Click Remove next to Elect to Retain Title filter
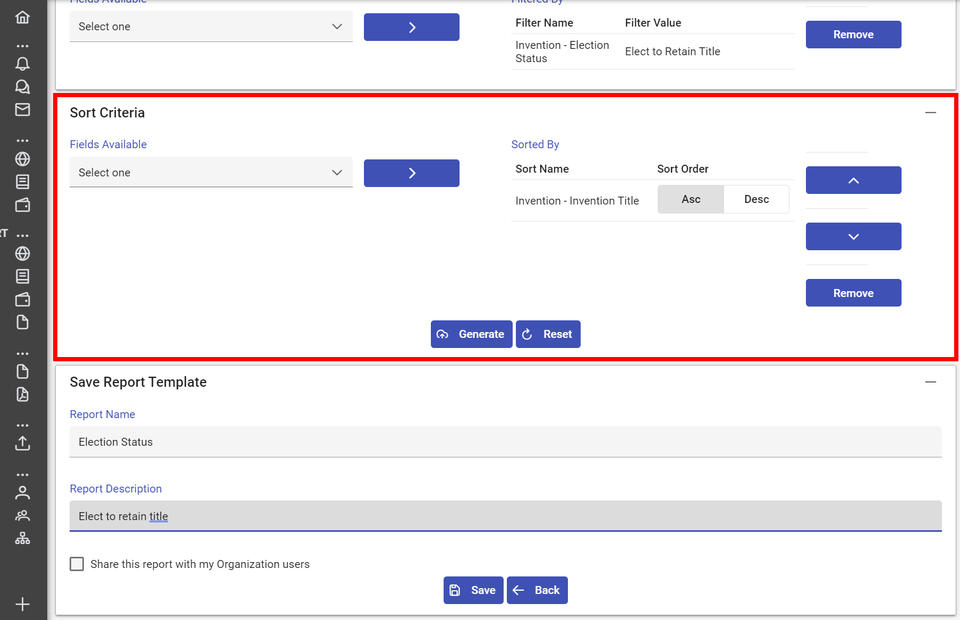 [853, 34]
